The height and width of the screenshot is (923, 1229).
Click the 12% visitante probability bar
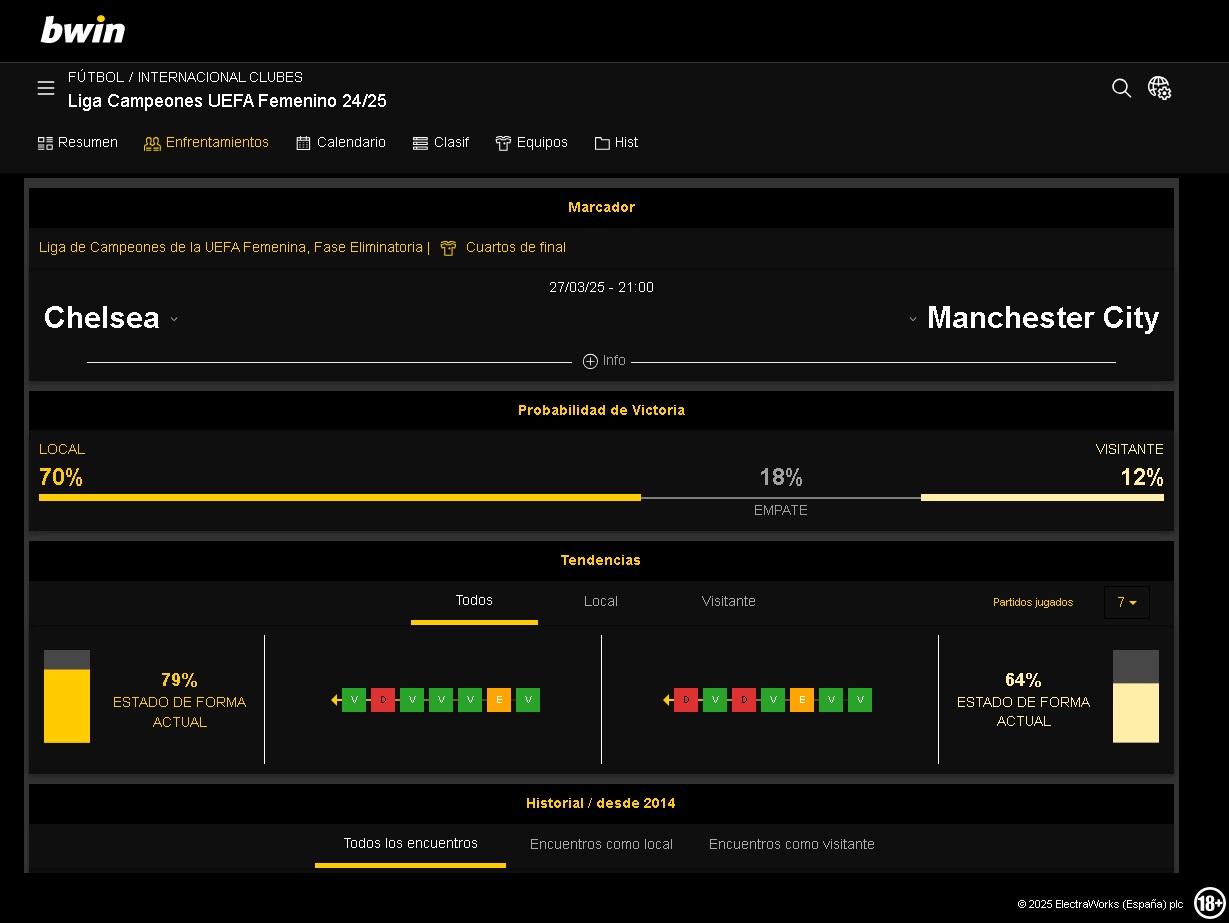[x=1042, y=497]
